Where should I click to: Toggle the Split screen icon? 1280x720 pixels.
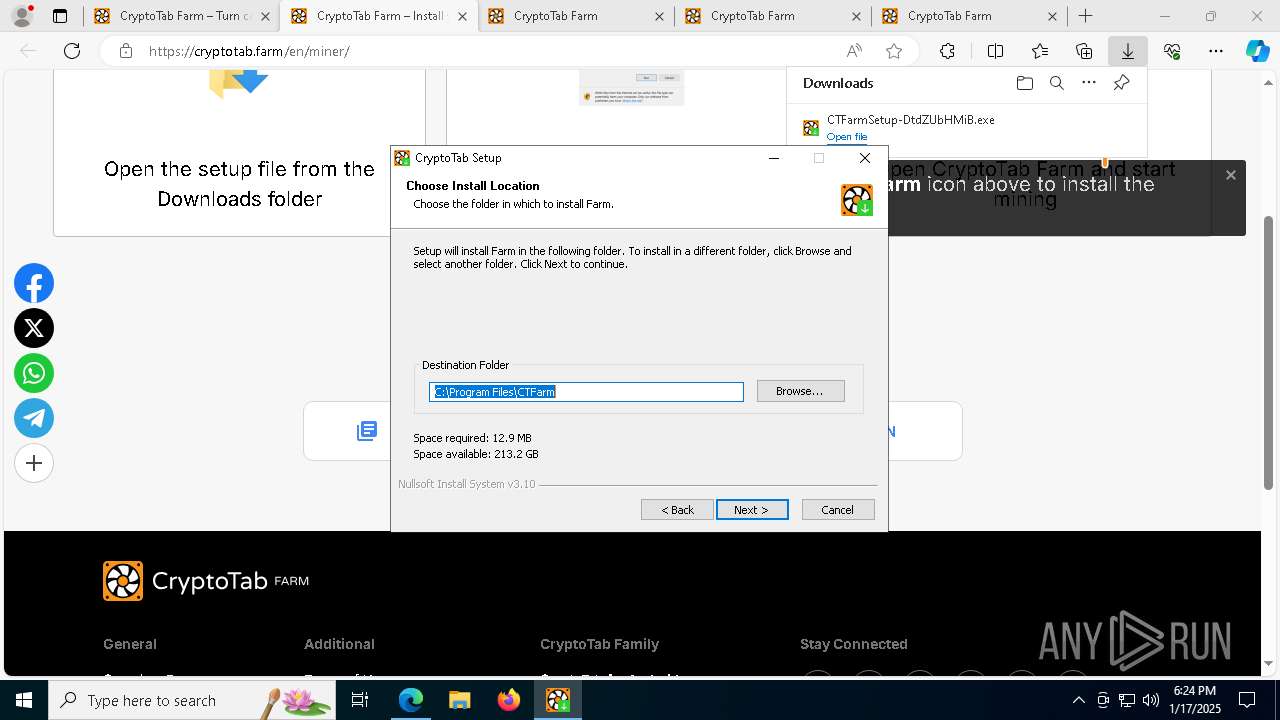pos(995,51)
